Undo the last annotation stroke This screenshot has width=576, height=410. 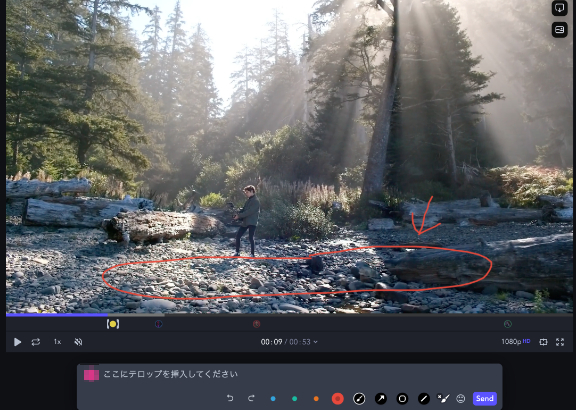point(230,398)
